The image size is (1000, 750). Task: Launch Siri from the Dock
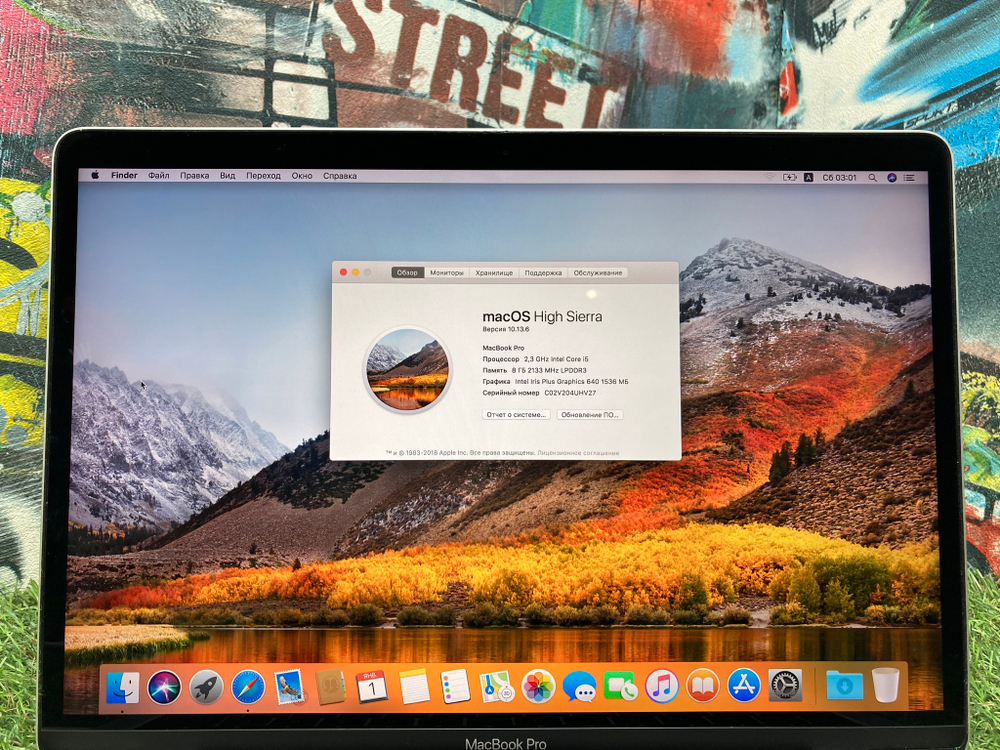tap(163, 688)
